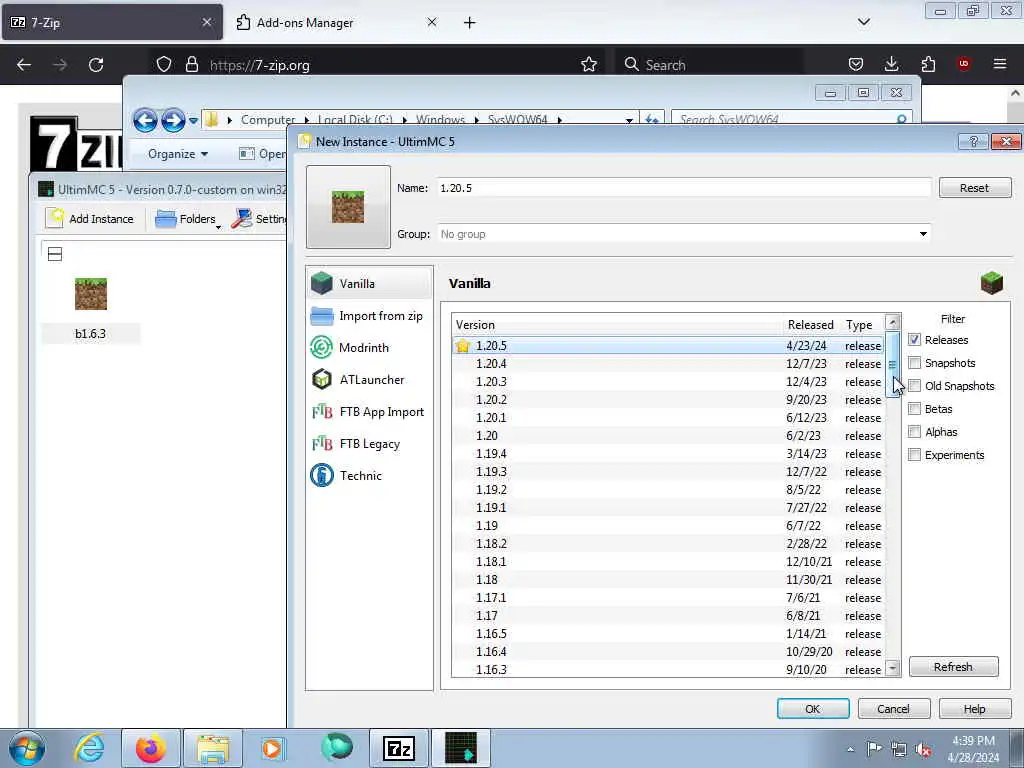Viewport: 1024px width, 768px height.
Task: Select version 1.20.4 row
Action: pos(668,364)
